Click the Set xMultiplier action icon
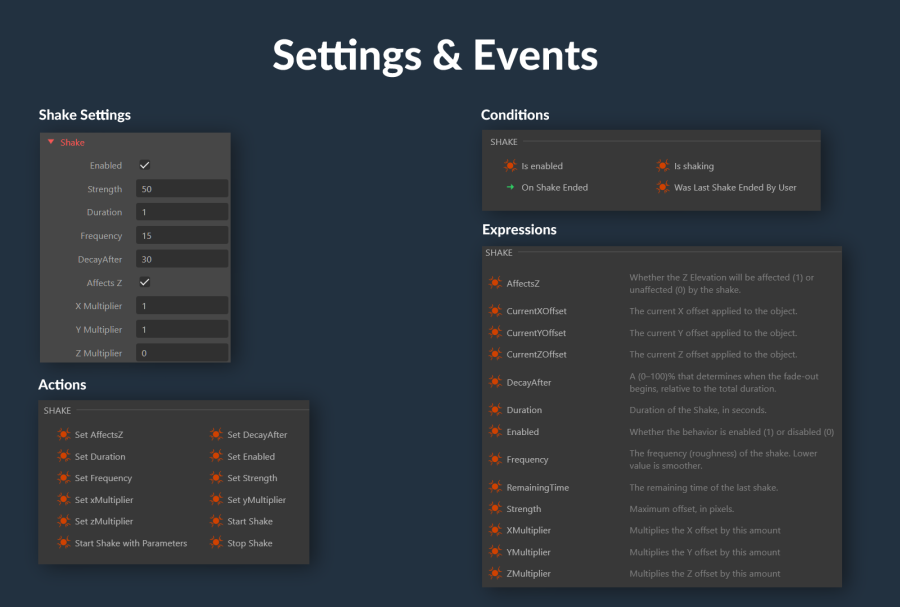This screenshot has width=900, height=607. pyautogui.click(x=64, y=499)
